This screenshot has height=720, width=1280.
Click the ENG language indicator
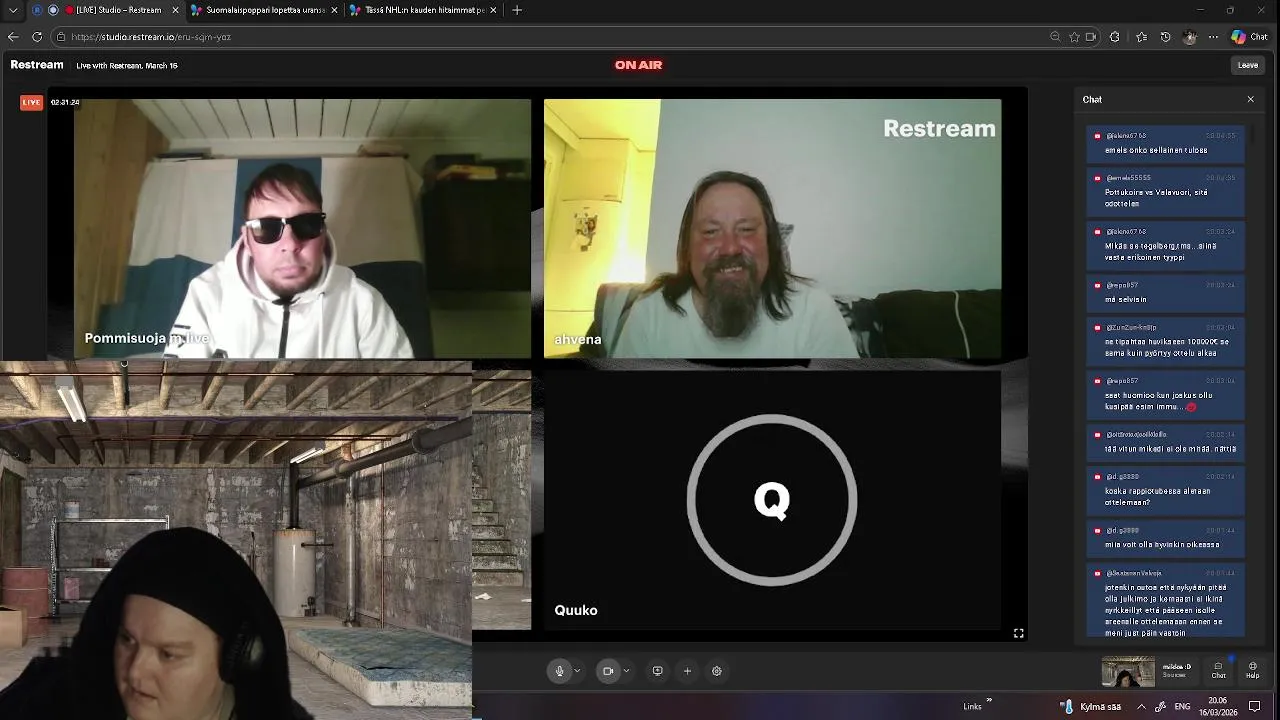[x=1181, y=706]
